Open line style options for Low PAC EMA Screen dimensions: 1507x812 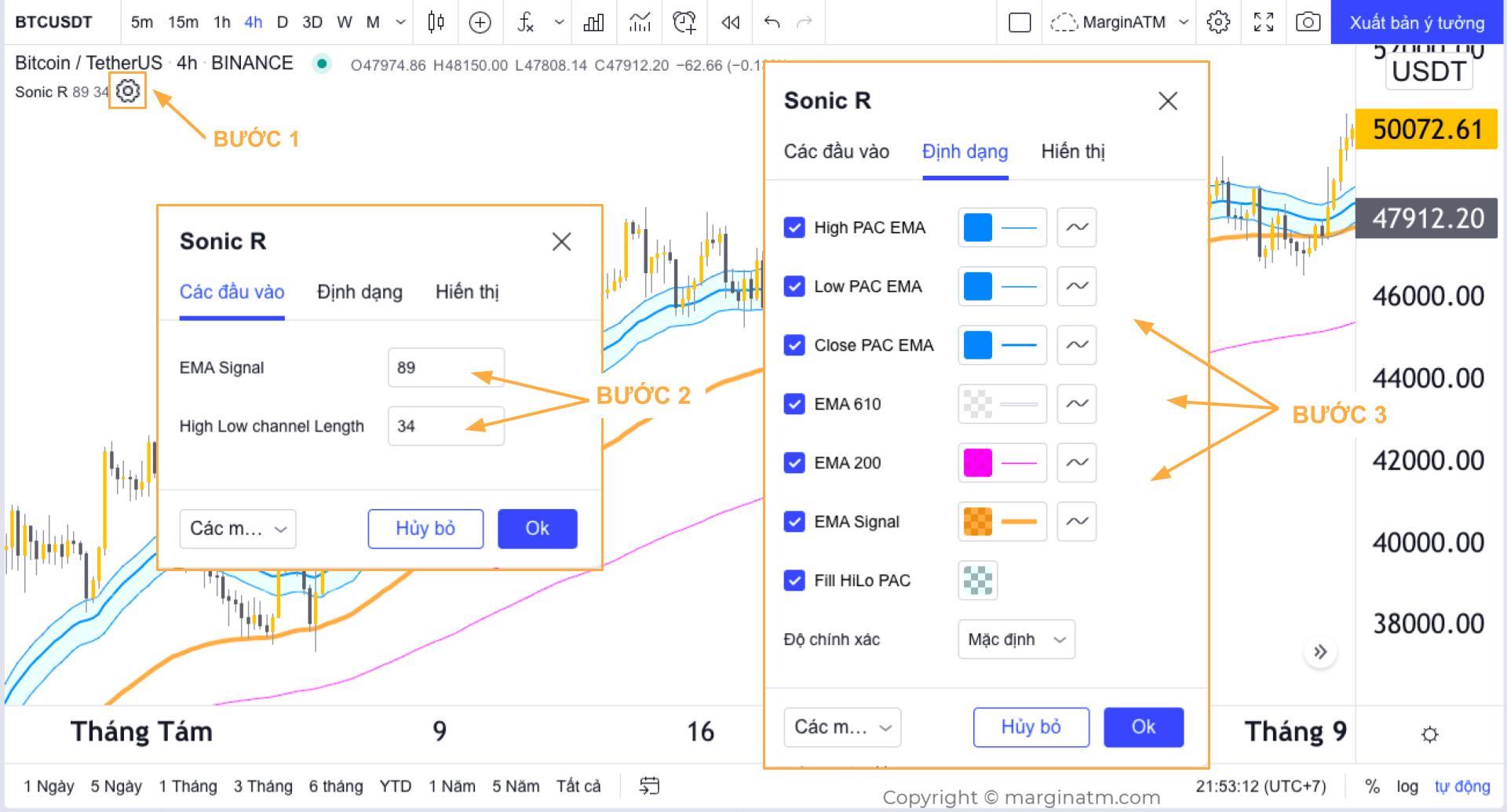(x=1077, y=286)
